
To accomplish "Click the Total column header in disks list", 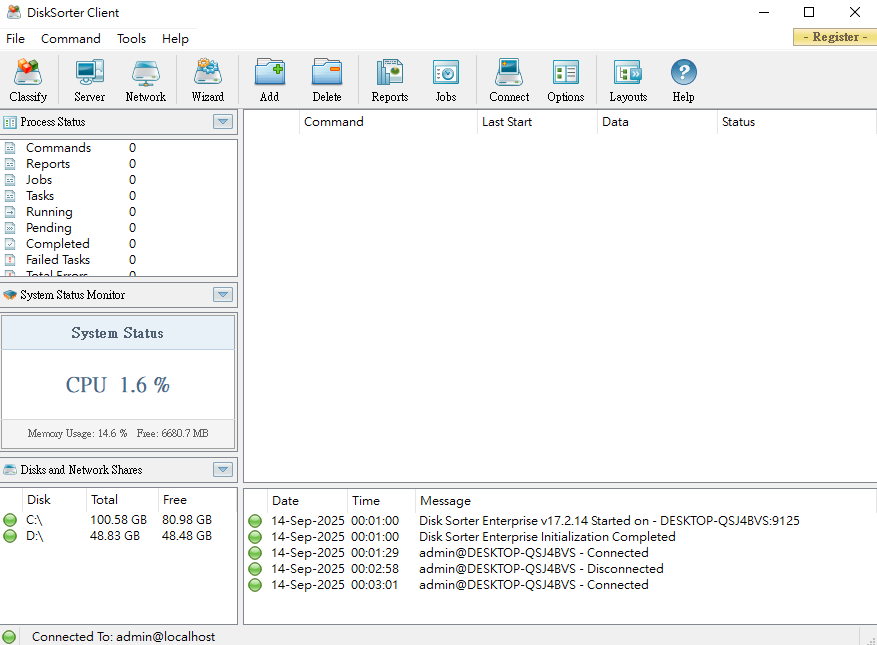I will pos(122,500).
